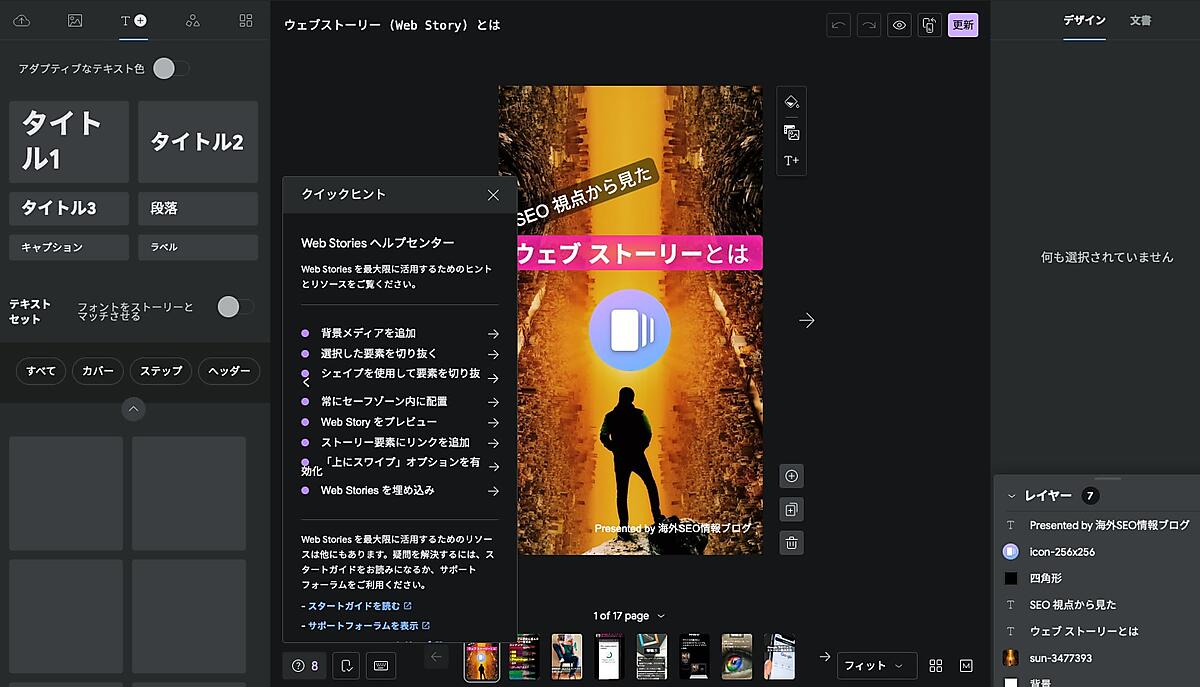Open the keyboard shortcuts icon

[x=381, y=665]
